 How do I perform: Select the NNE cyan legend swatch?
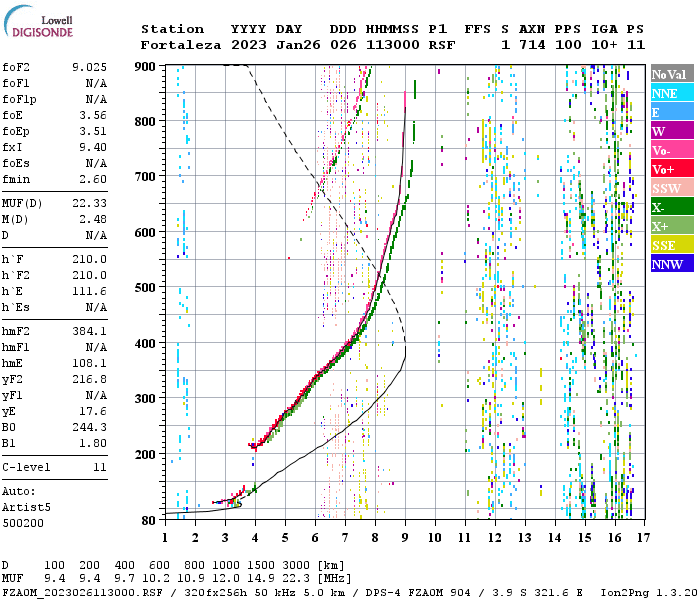click(x=672, y=93)
